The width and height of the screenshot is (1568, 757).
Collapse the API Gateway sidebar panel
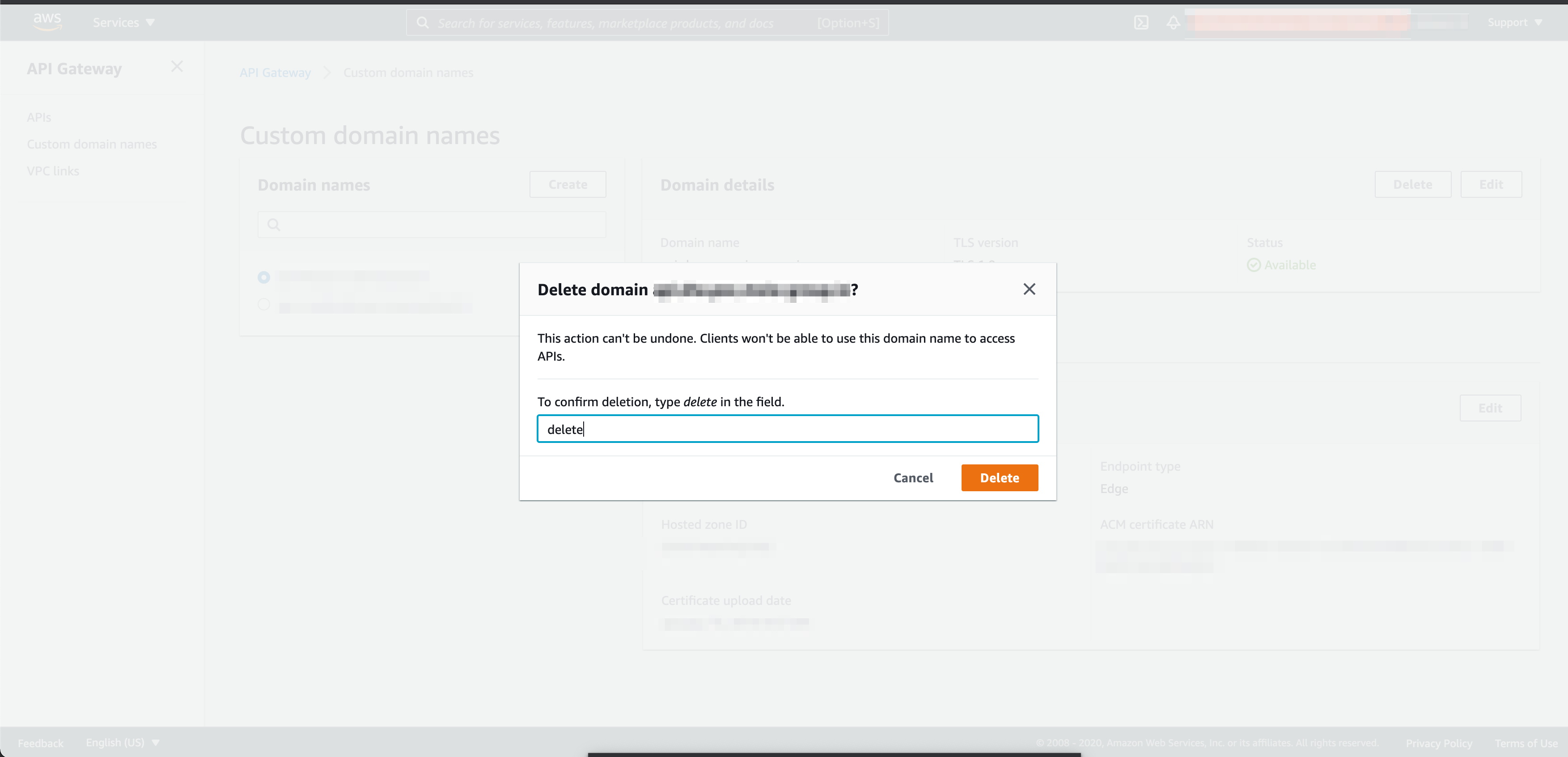click(x=177, y=66)
